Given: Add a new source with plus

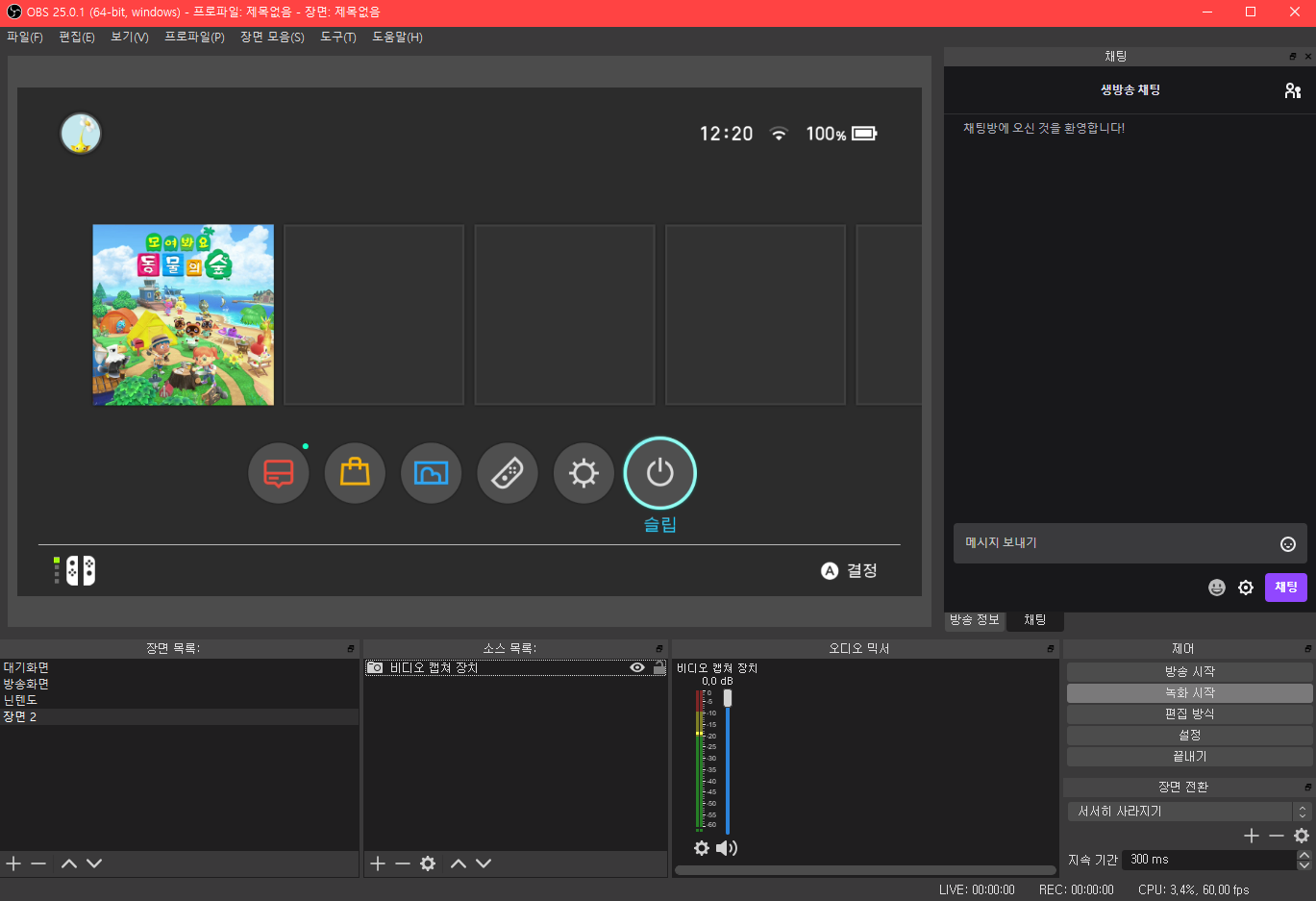Looking at the screenshot, I should click(378, 863).
